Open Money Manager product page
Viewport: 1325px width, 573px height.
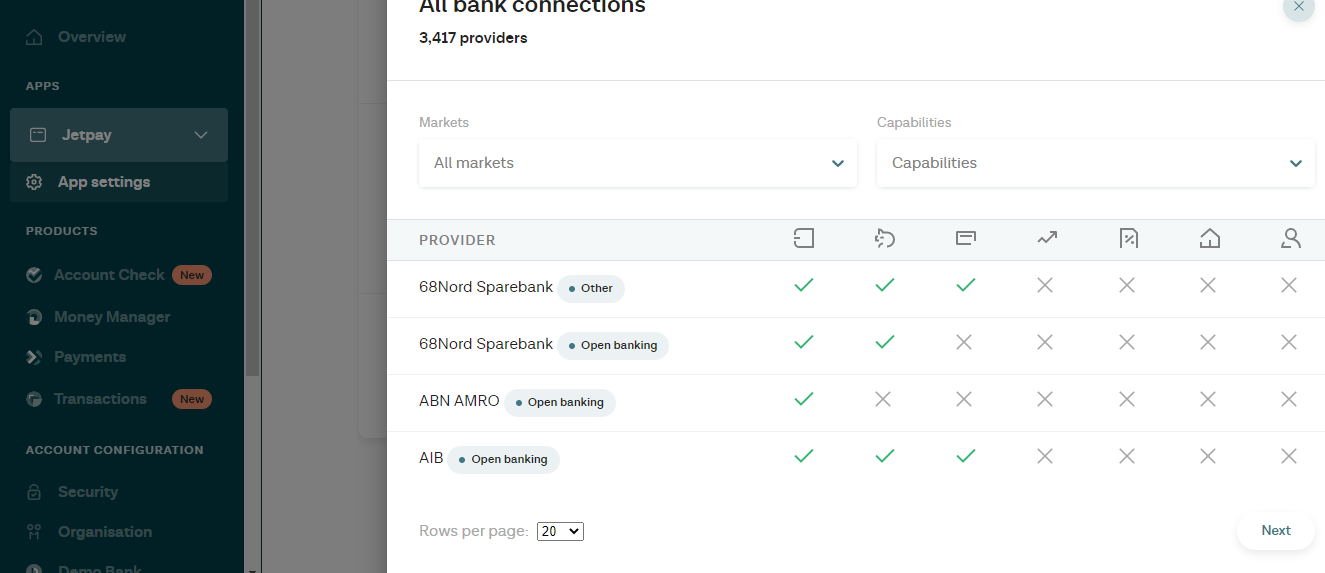coord(111,317)
